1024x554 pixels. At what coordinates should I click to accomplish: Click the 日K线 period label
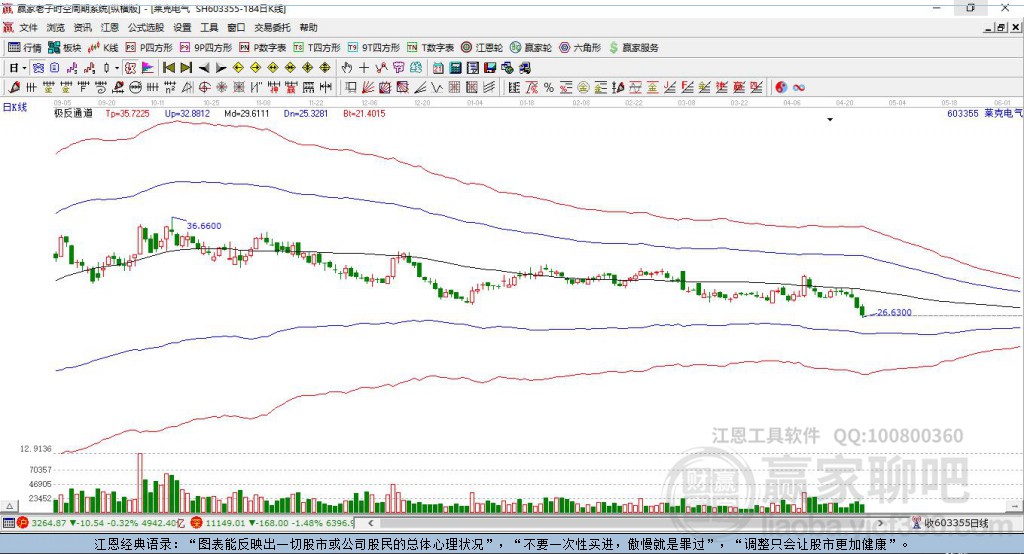point(15,107)
